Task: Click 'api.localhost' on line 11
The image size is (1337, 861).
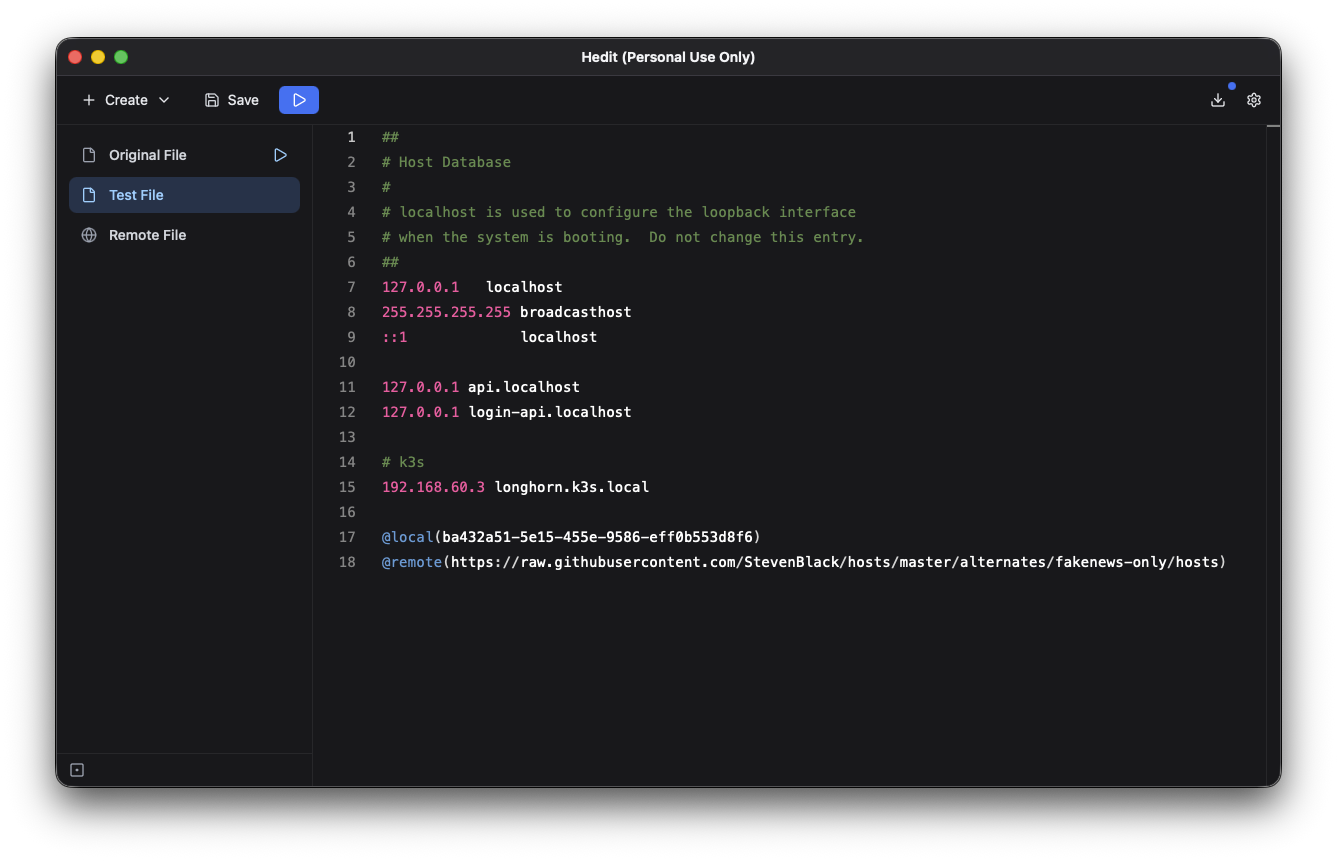Action: pos(524,387)
